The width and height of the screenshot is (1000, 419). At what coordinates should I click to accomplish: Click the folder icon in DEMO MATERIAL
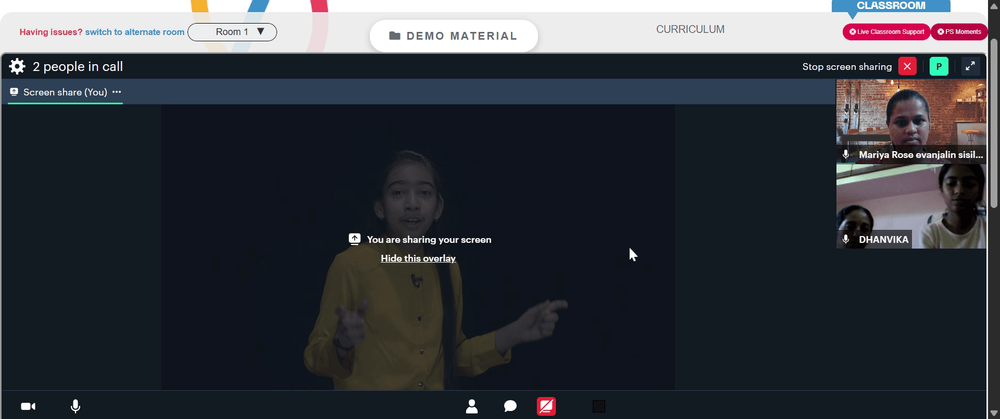395,36
